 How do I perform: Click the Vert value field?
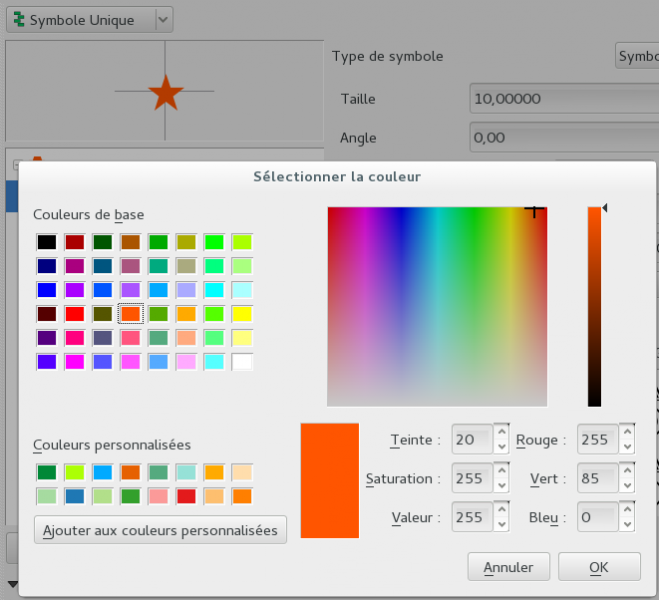point(596,479)
